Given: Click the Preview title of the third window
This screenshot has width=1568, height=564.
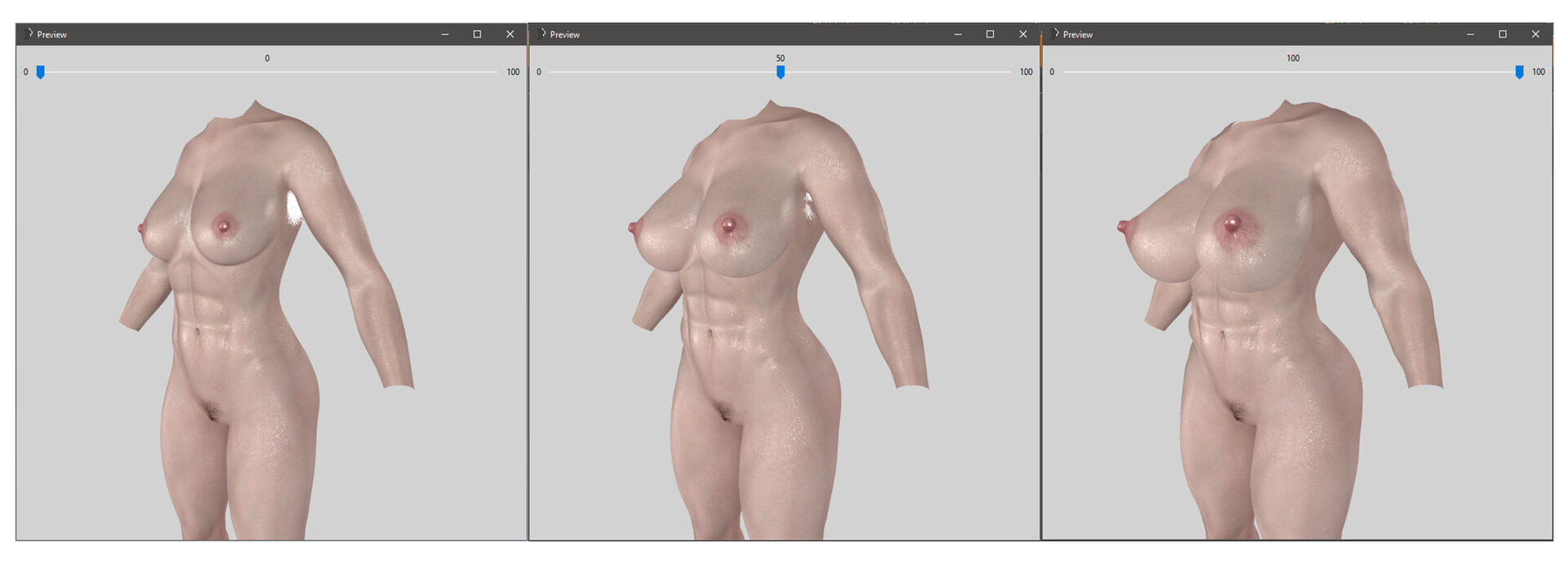Looking at the screenshot, I should (x=1077, y=34).
